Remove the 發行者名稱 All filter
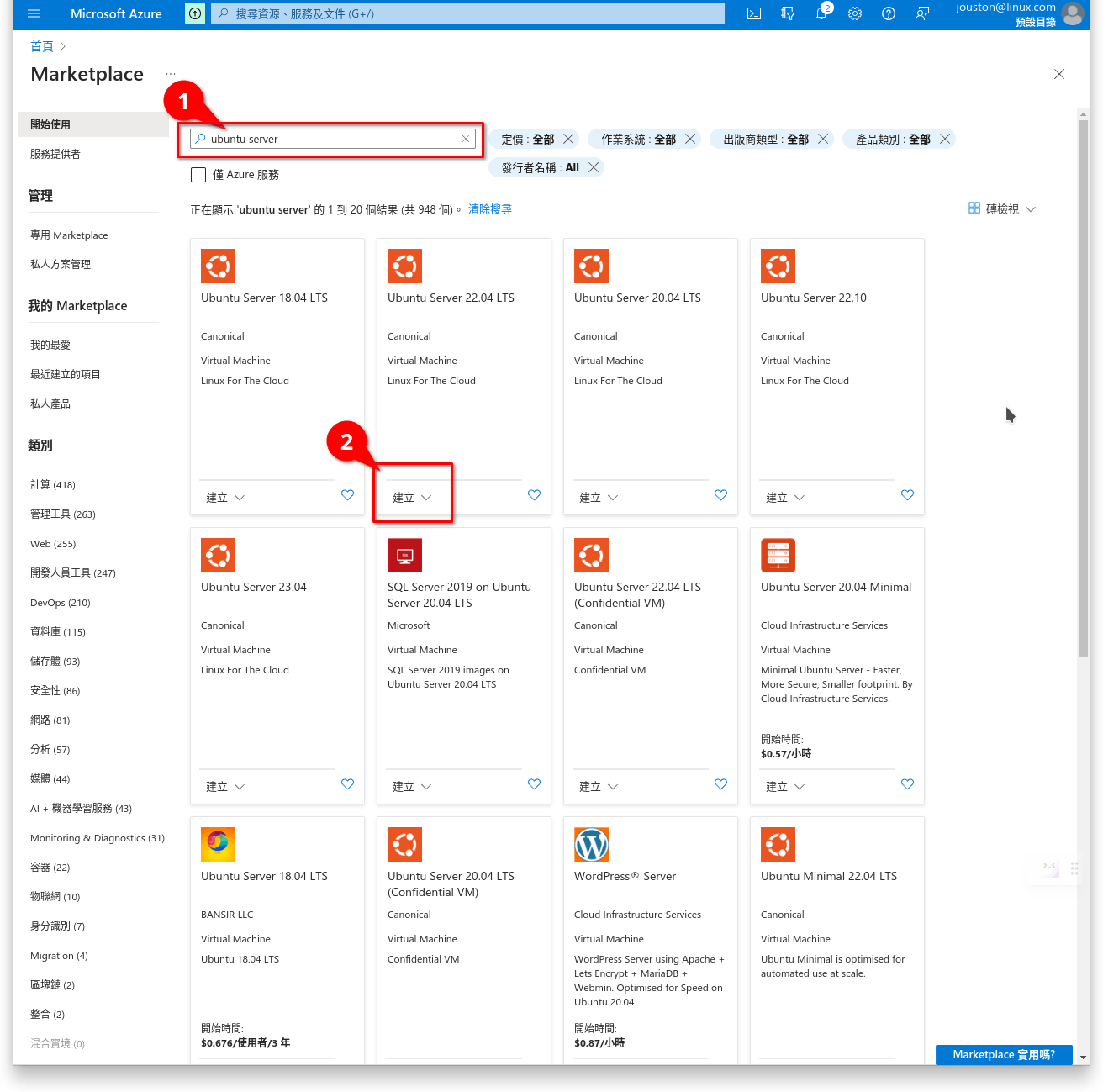Image resolution: width=1103 pixels, height=1092 pixels. click(x=594, y=167)
